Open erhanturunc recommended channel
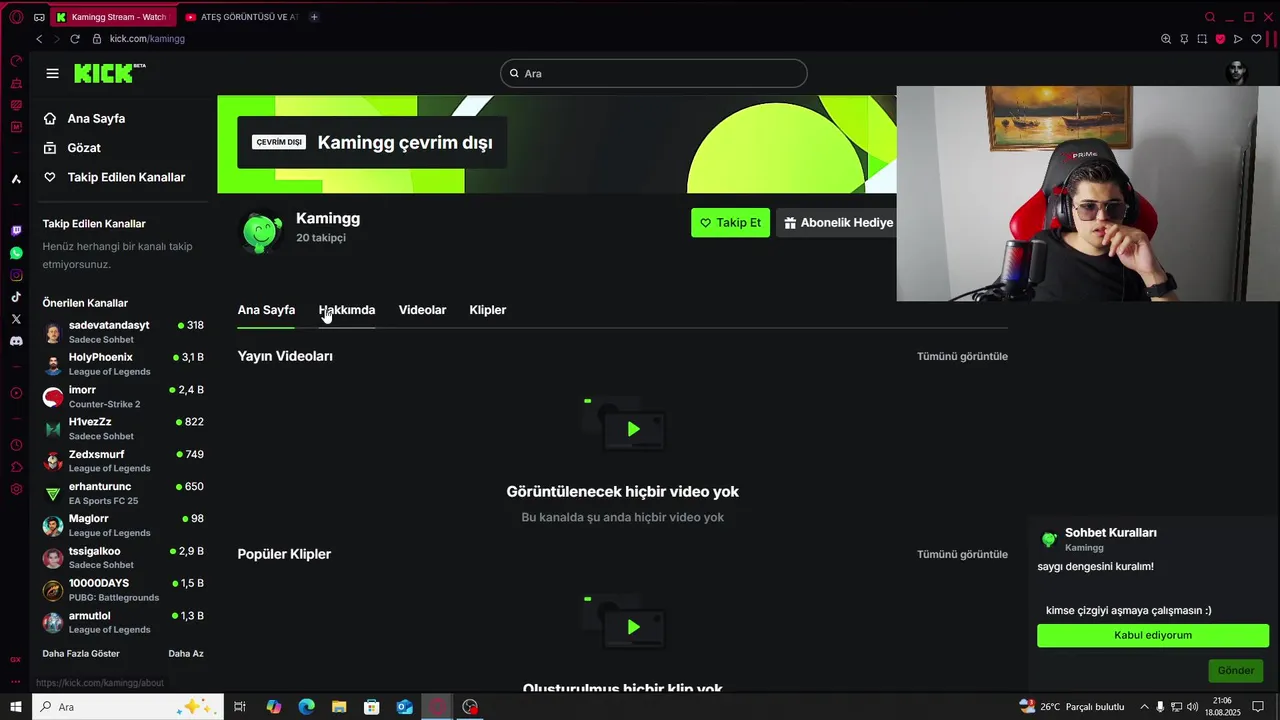Screen dimensions: 1280x720 click(123, 493)
